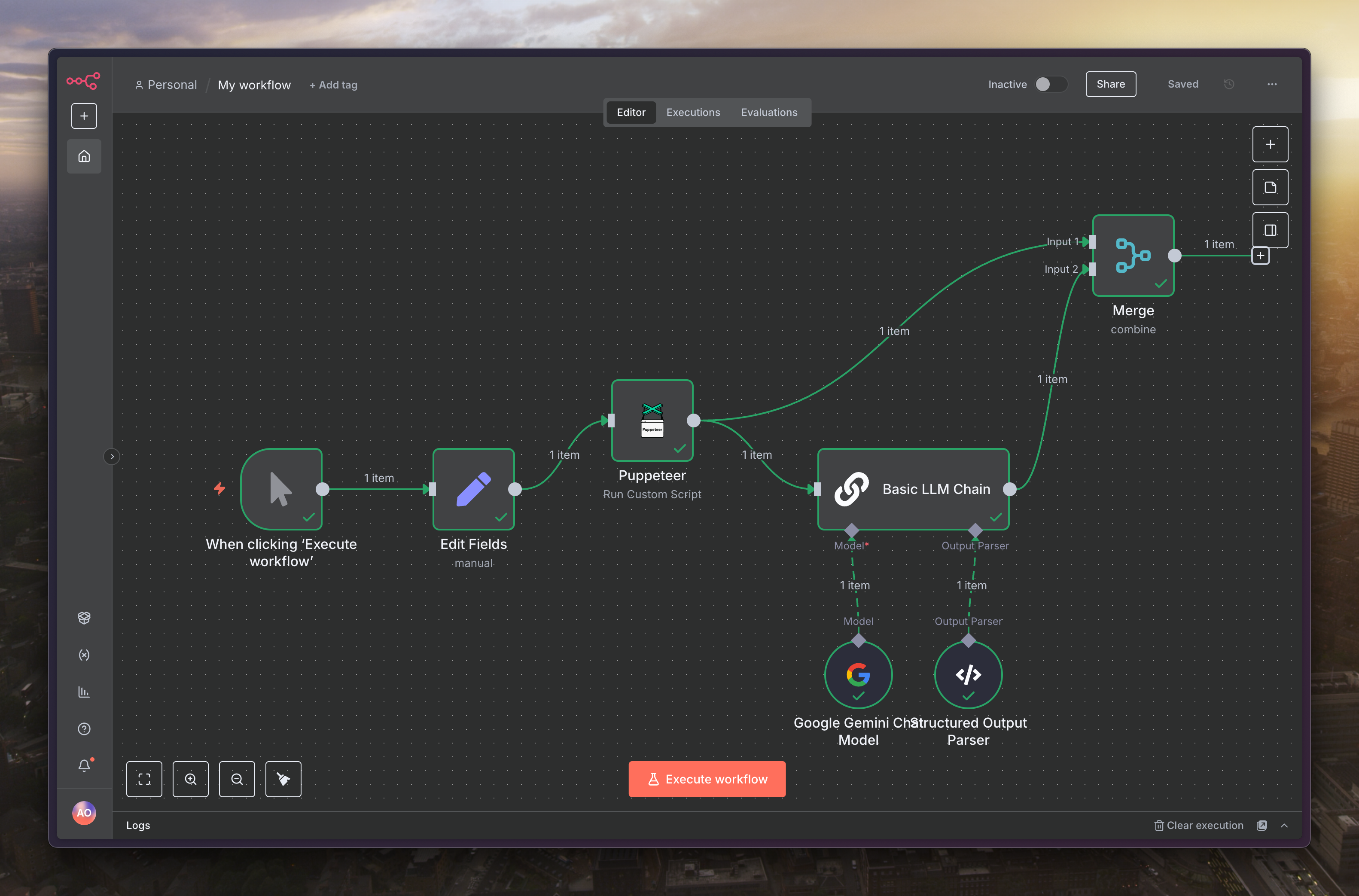Open the notifications bell icon
Viewport: 1359px width, 896px height.
(84, 765)
